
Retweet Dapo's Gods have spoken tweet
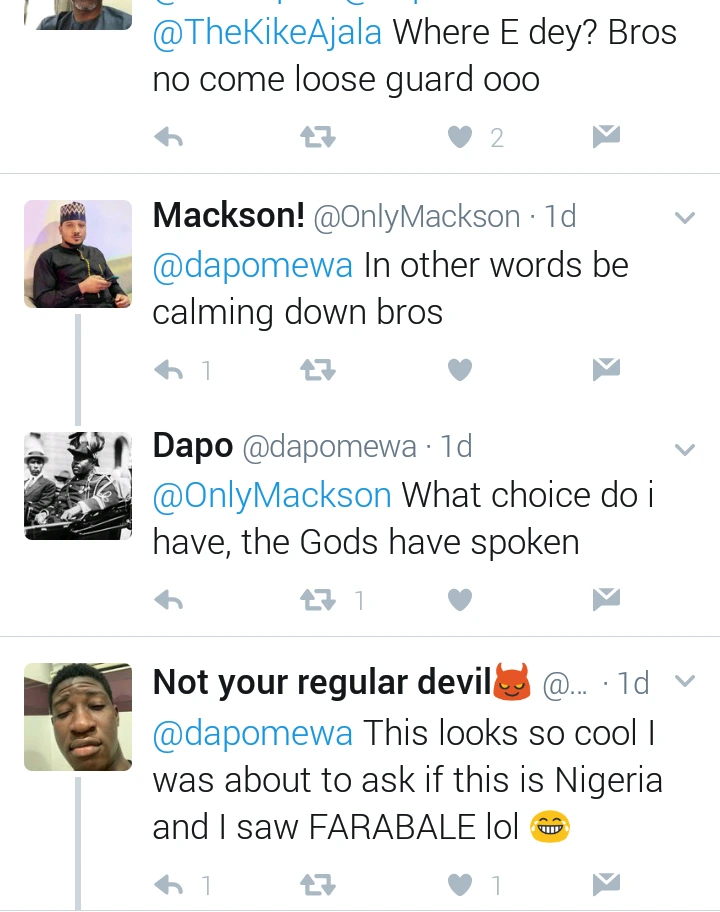[x=318, y=600]
